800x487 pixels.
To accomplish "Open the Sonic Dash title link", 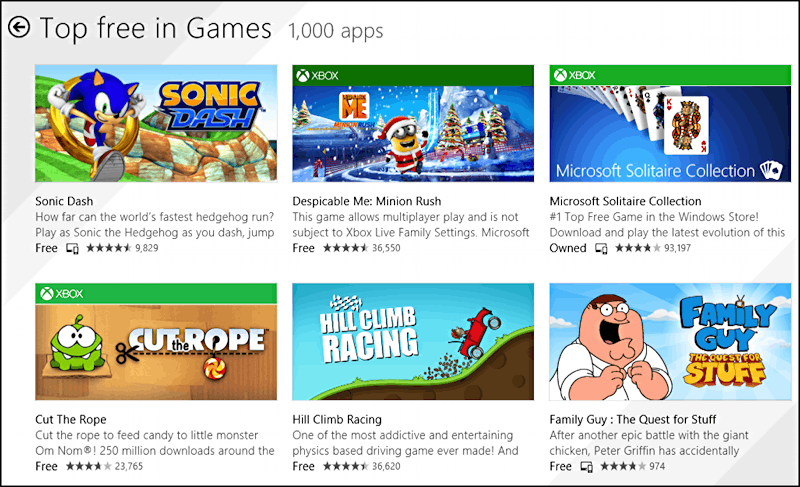I will 64,201.
